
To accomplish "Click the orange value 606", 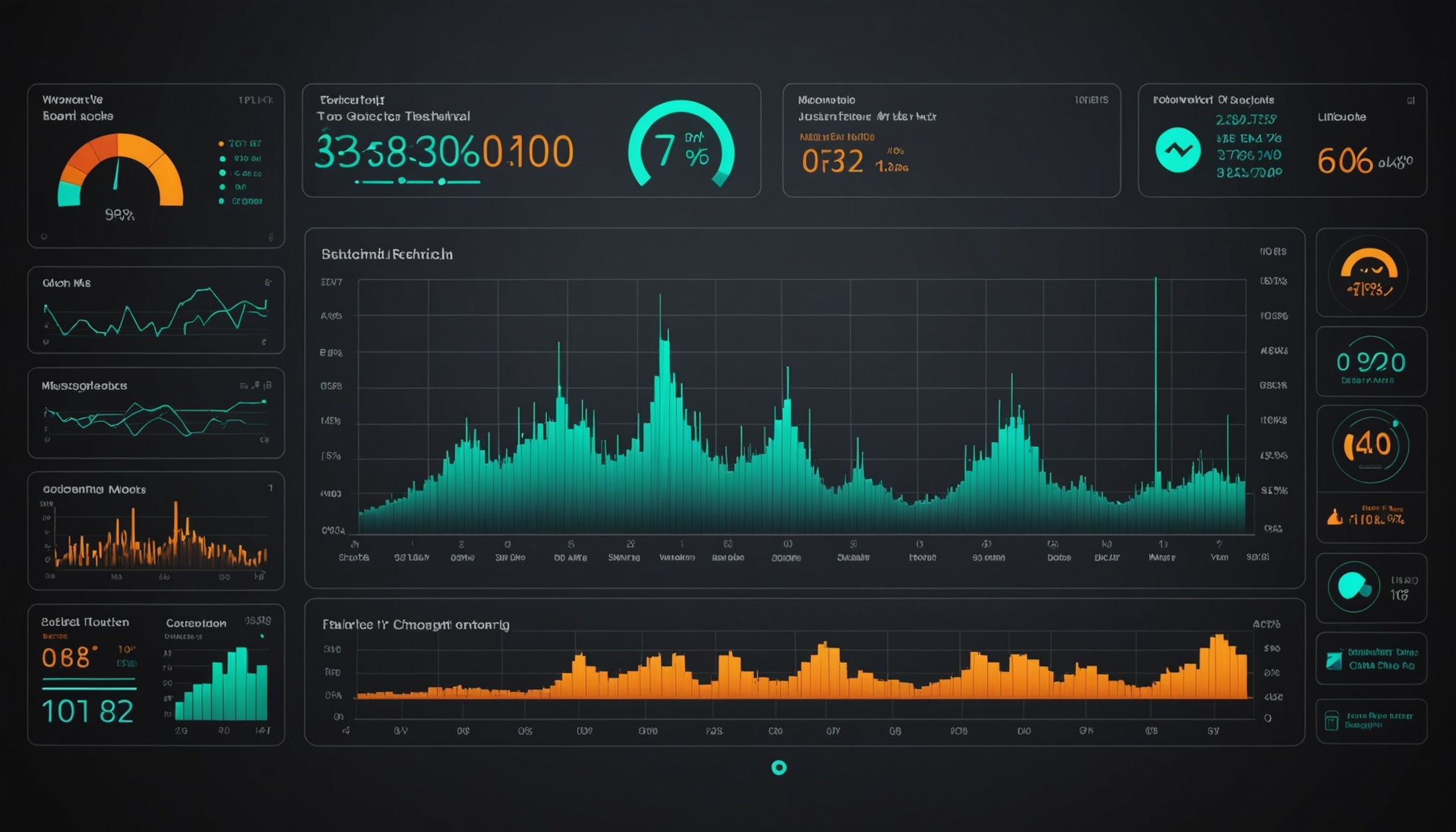I will pos(1344,160).
